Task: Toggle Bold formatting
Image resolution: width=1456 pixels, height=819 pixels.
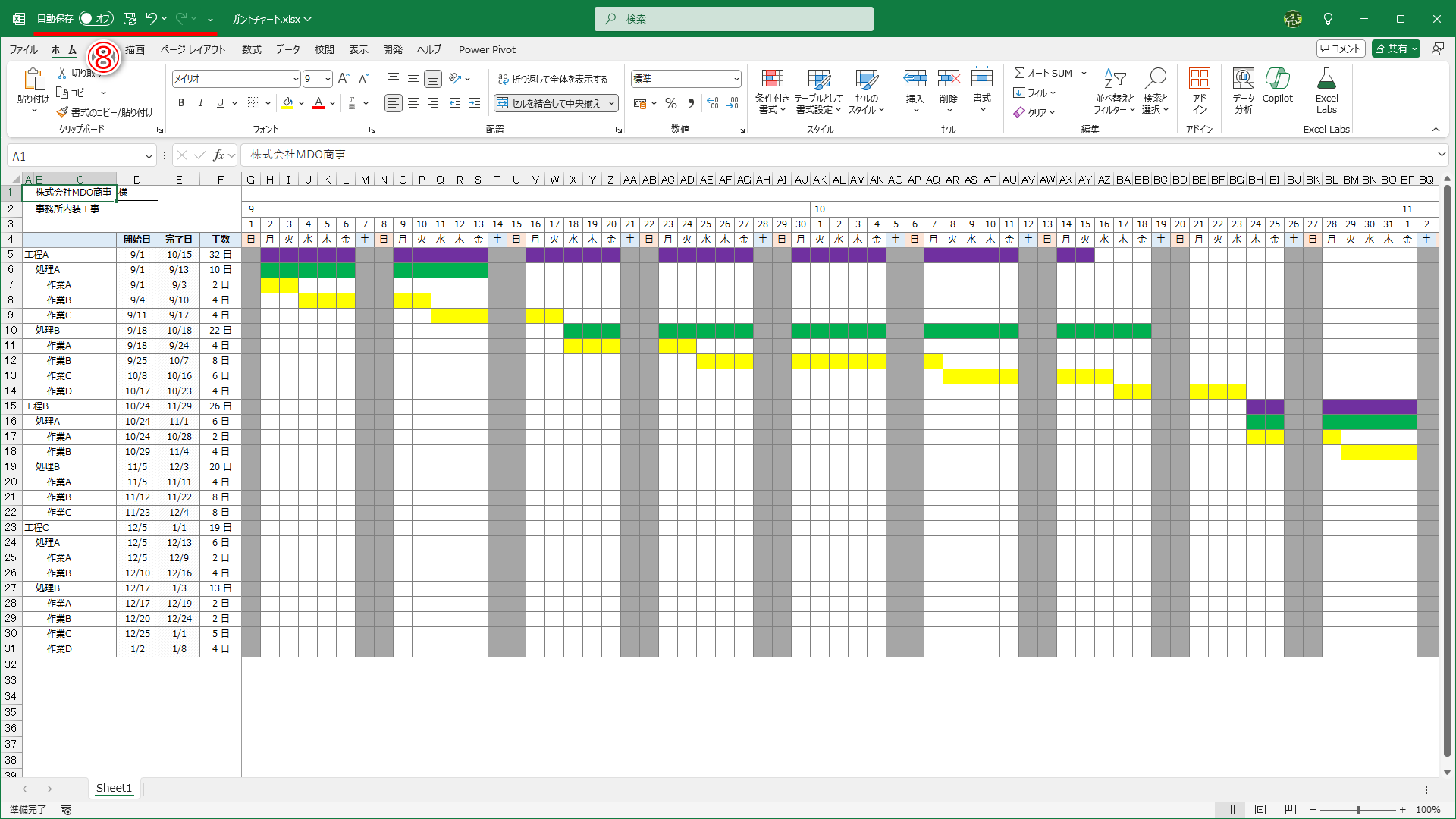Action: [x=181, y=103]
